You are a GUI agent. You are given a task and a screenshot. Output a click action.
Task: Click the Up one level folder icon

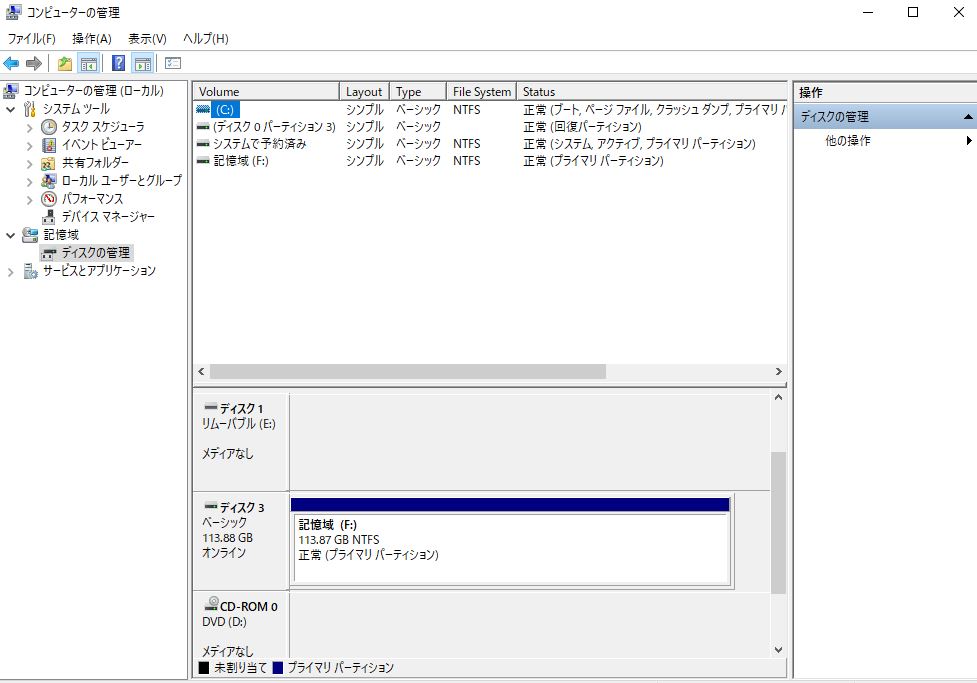(65, 64)
